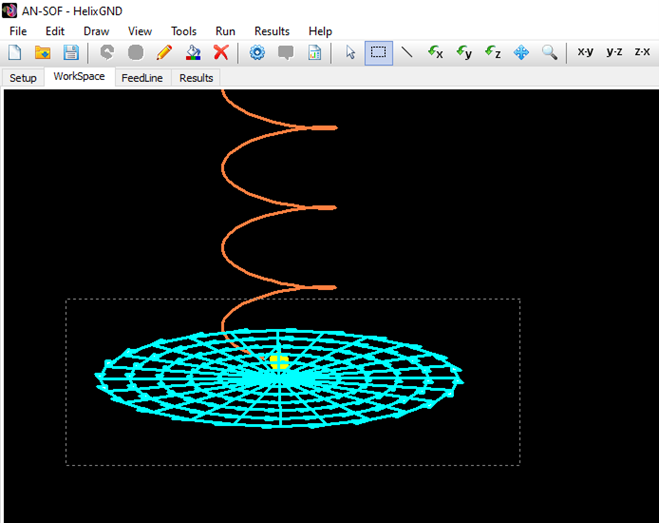Click the New file icon
659x523 pixels.
pyautogui.click(x=15, y=53)
